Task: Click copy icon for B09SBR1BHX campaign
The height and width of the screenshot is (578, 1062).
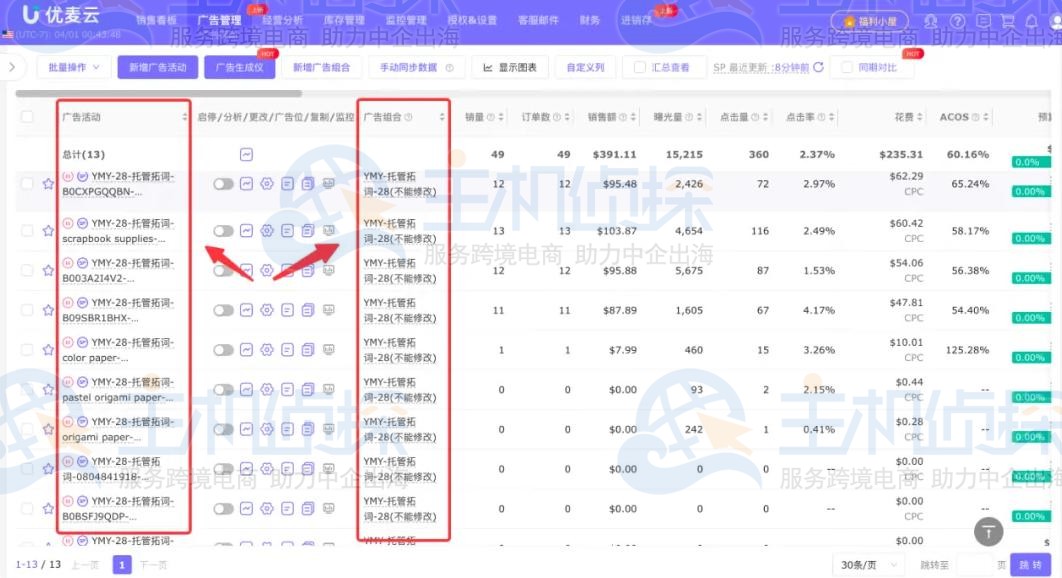Action: pyautogui.click(x=308, y=310)
